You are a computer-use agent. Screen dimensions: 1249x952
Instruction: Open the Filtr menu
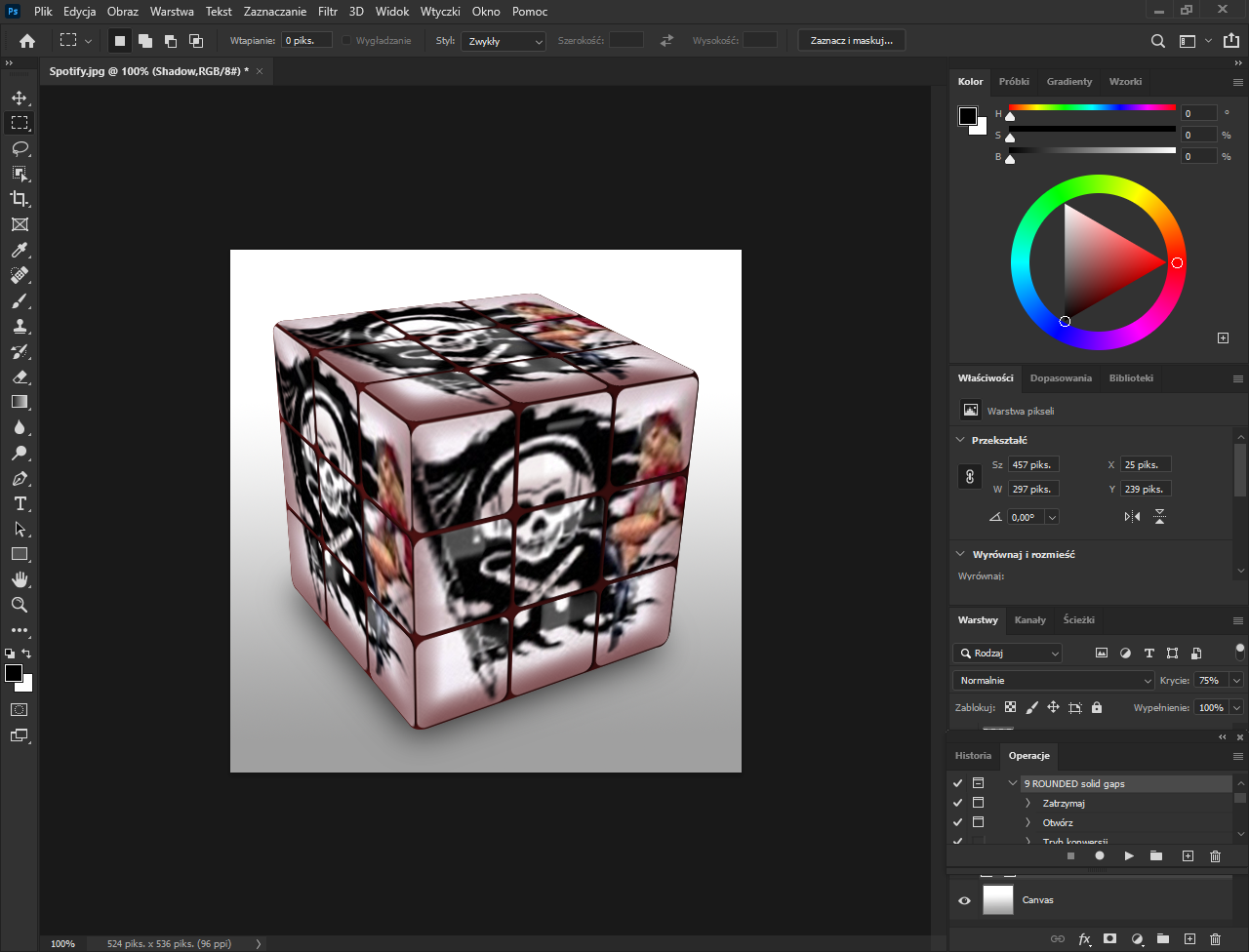328,12
